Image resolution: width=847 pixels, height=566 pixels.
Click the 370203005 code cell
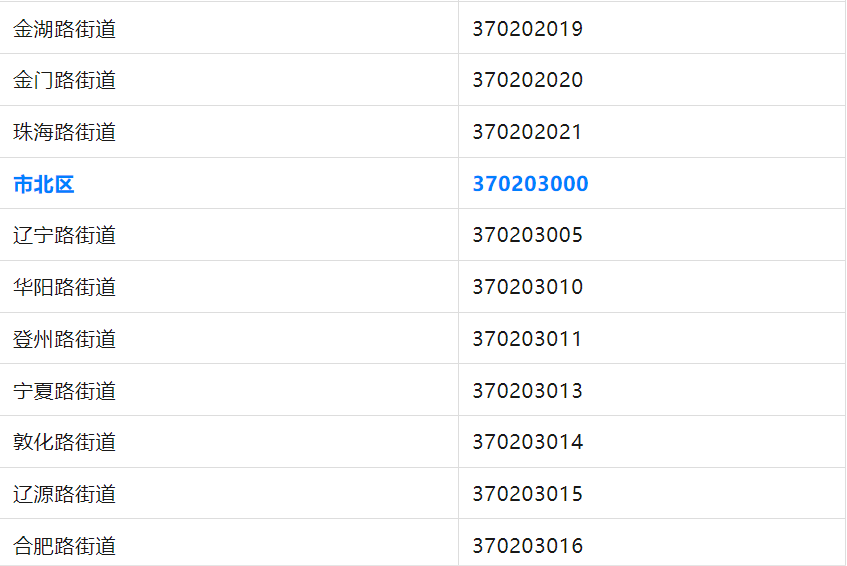point(527,235)
